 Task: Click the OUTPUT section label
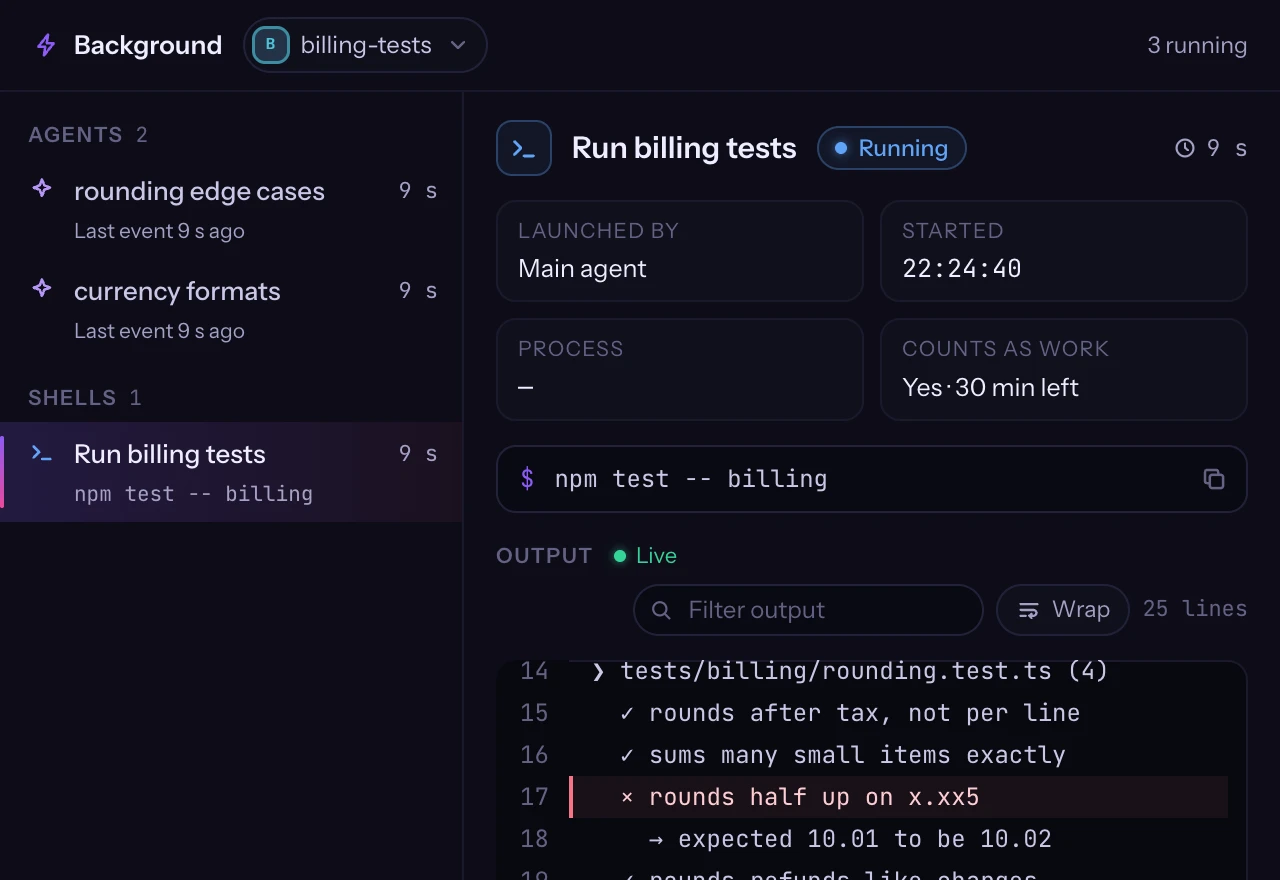[x=544, y=556]
